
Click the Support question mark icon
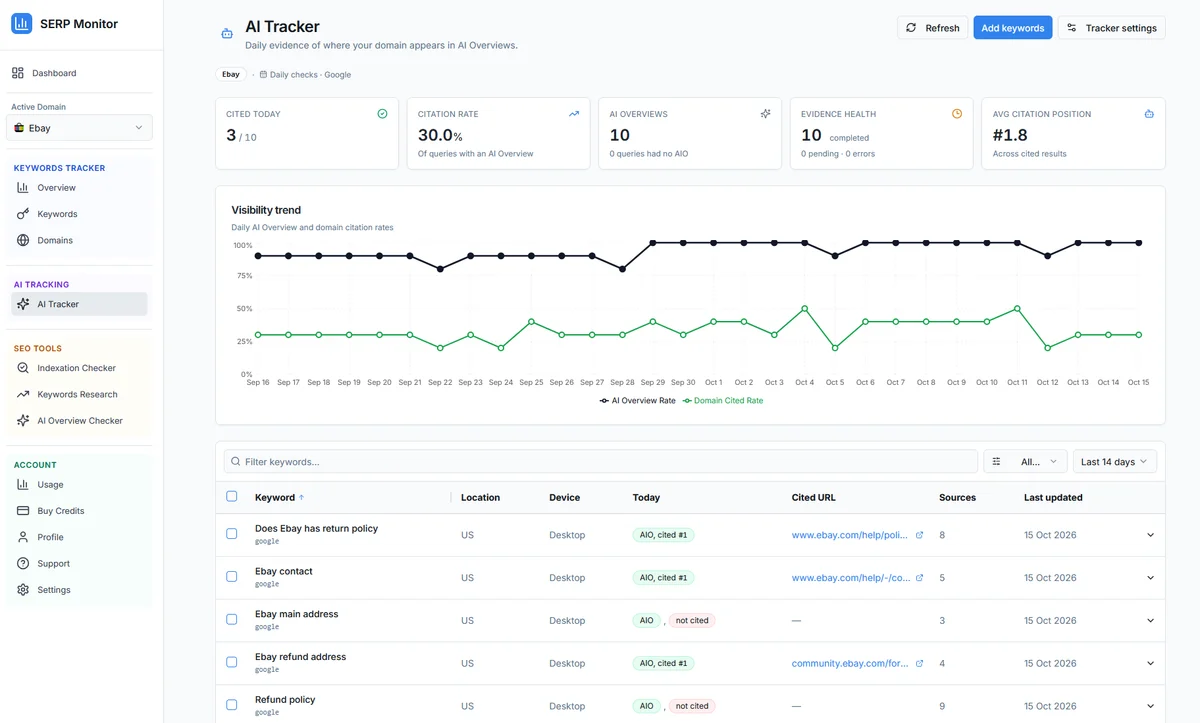click(x=23, y=564)
